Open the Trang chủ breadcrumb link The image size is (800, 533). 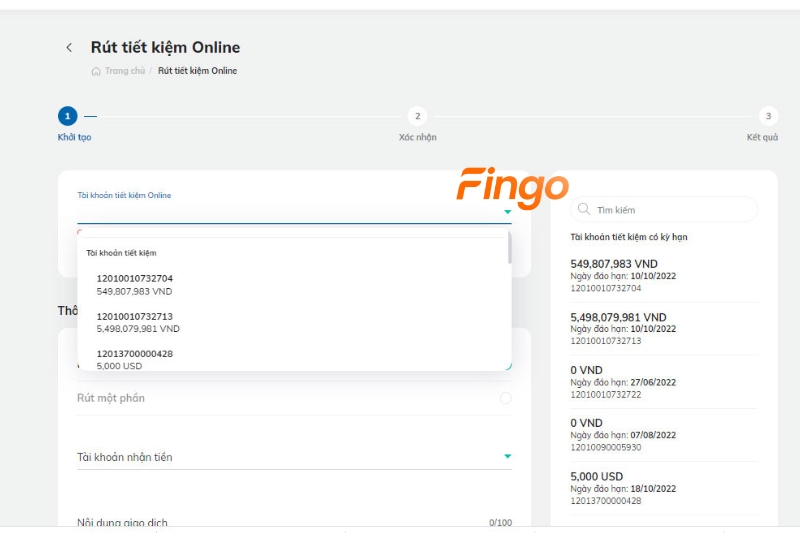125,71
